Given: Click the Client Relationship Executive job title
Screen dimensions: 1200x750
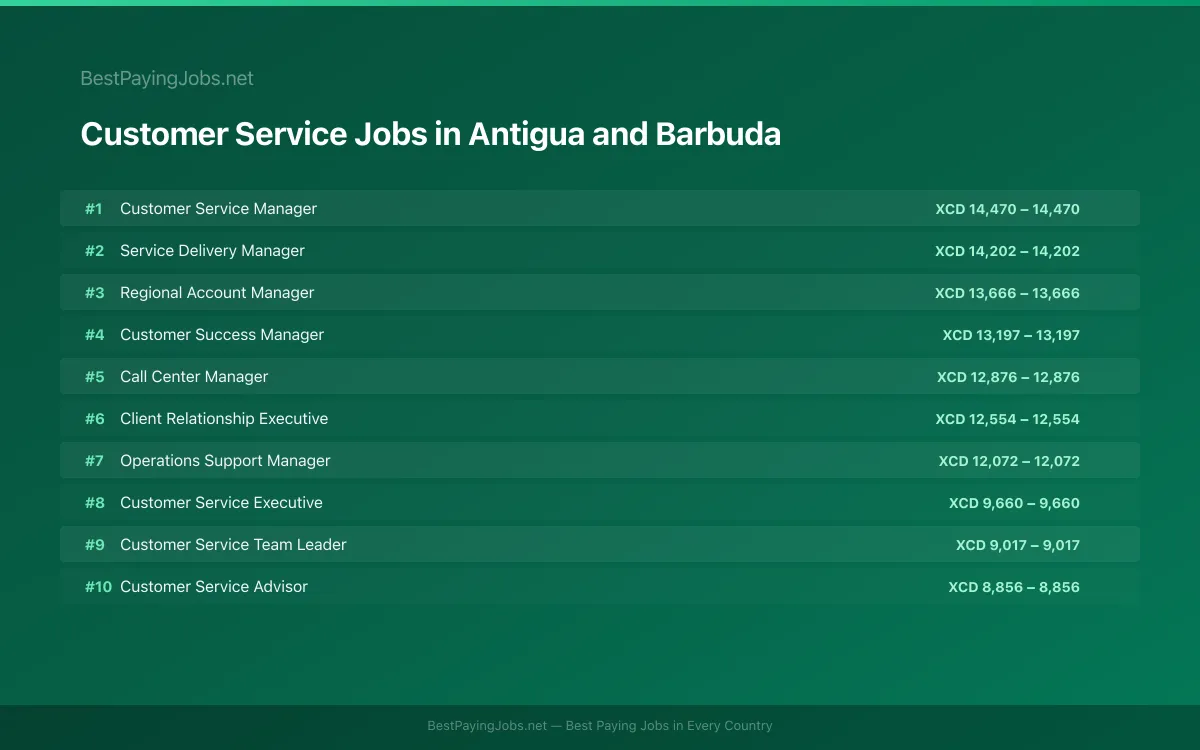Looking at the screenshot, I should (x=224, y=419).
